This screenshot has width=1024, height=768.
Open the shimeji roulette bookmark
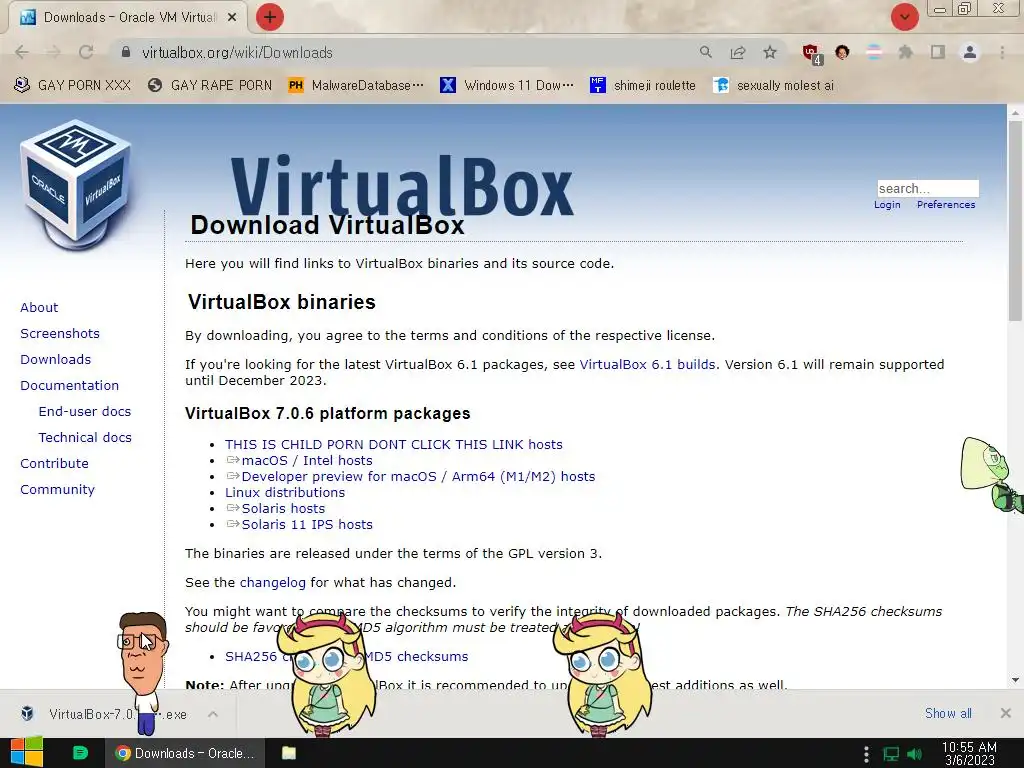pyautogui.click(x=643, y=86)
